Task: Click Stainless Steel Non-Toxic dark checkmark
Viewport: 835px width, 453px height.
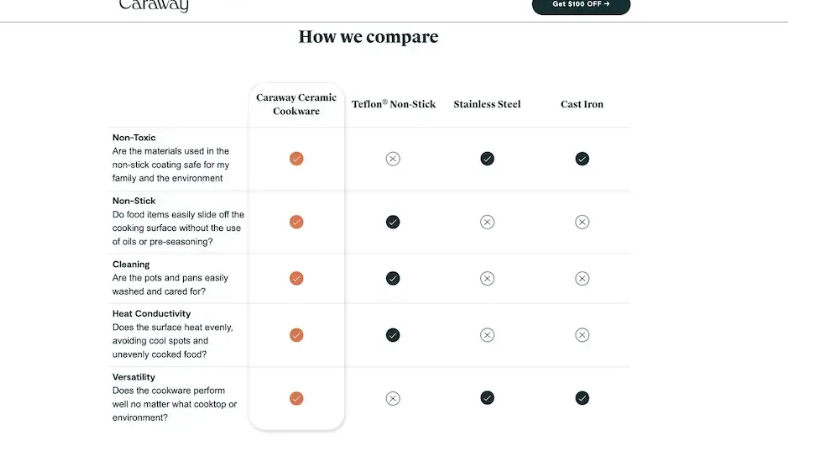Action: point(487,159)
